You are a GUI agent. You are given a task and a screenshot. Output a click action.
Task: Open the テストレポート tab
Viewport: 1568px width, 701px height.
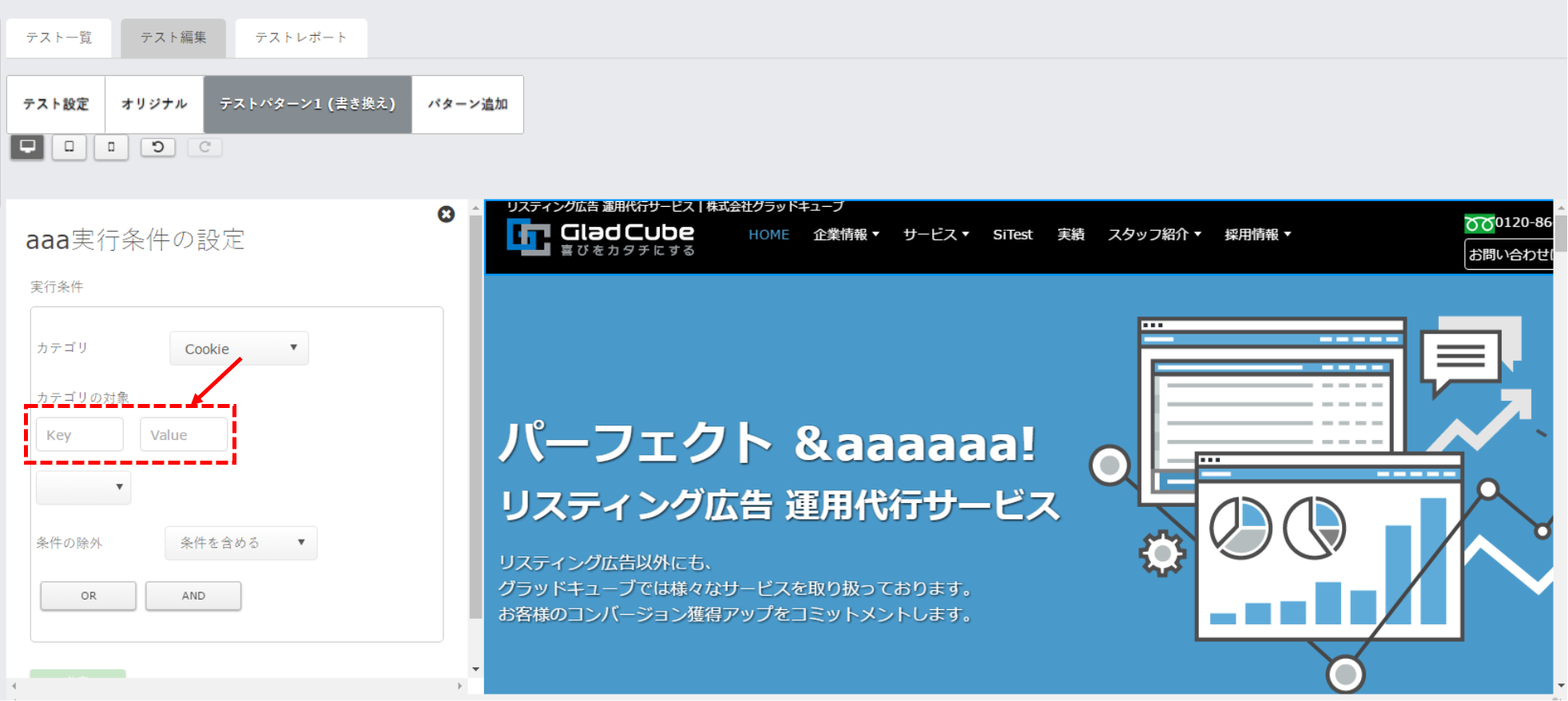(301, 38)
